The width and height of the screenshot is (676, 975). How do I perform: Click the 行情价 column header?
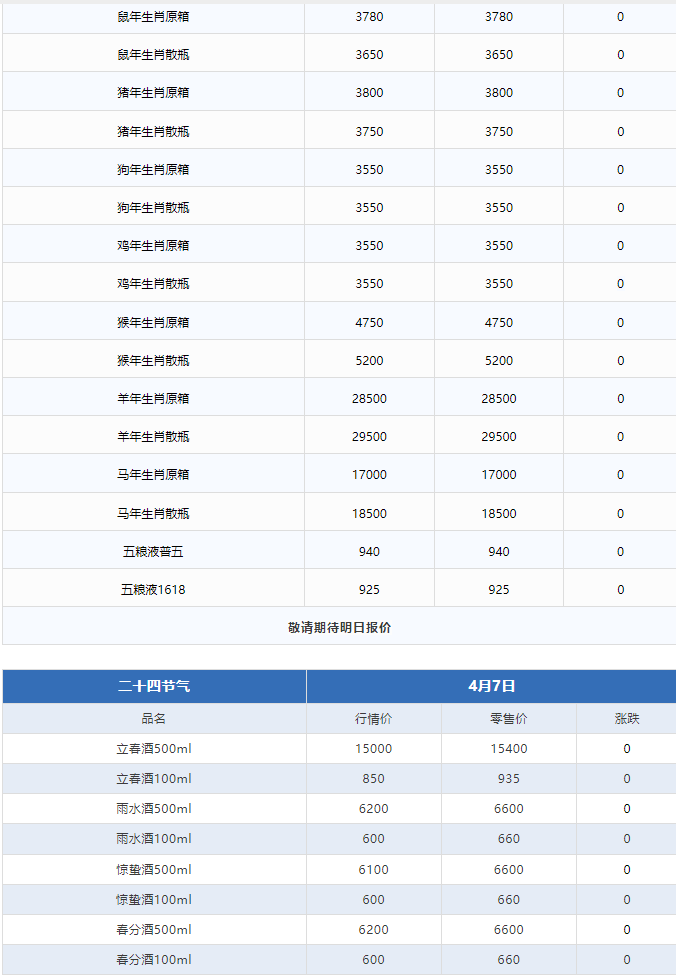[374, 719]
